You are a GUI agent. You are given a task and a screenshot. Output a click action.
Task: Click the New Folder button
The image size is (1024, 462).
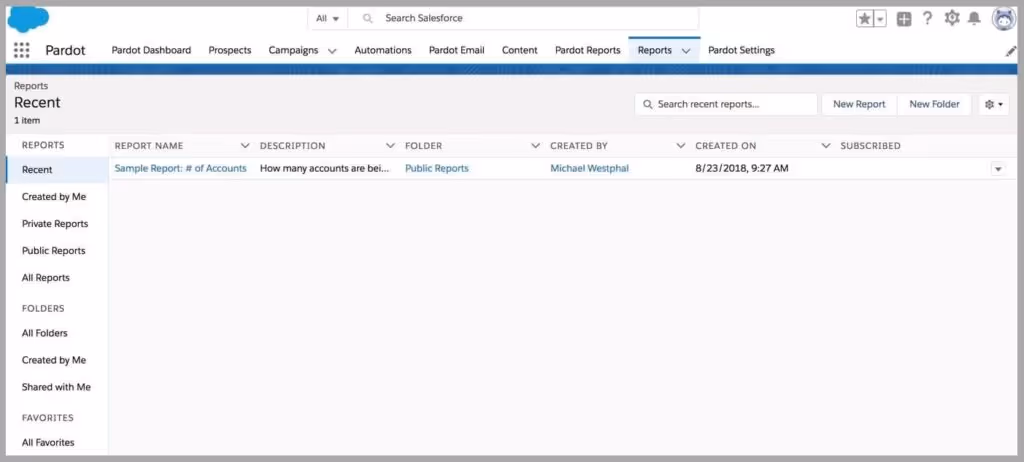(935, 105)
